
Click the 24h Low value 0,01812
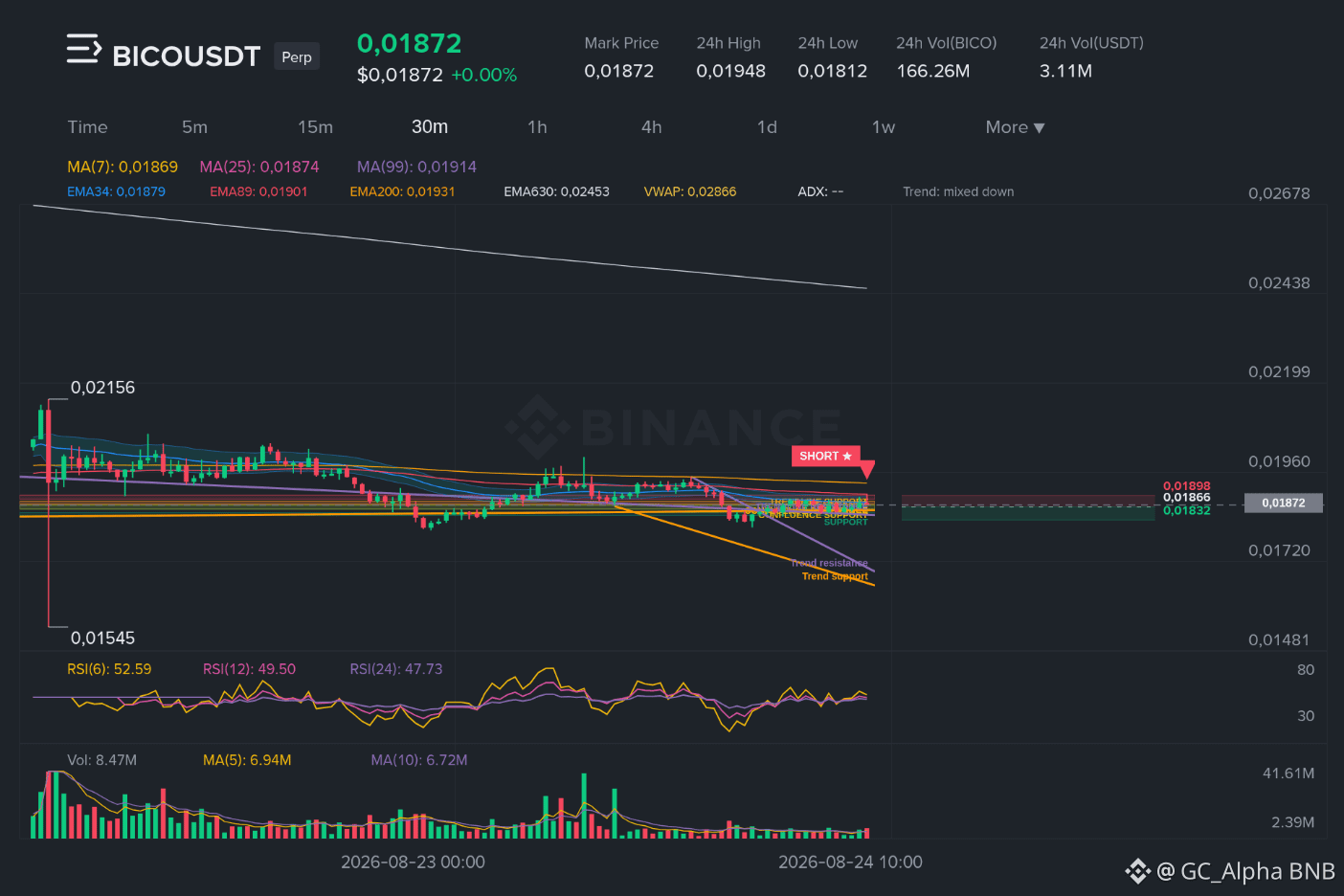coord(832,71)
